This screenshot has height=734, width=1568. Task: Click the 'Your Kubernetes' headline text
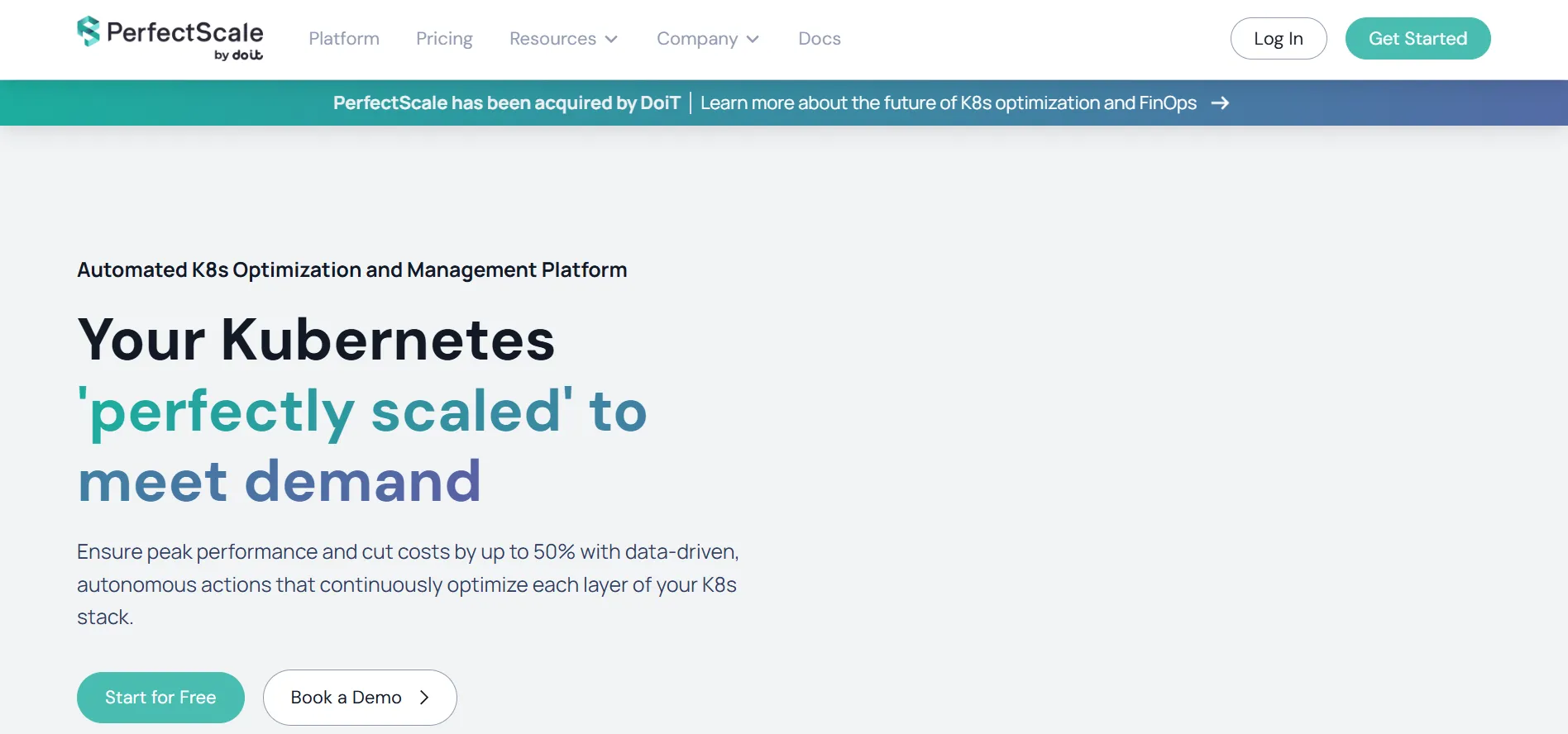pos(316,339)
